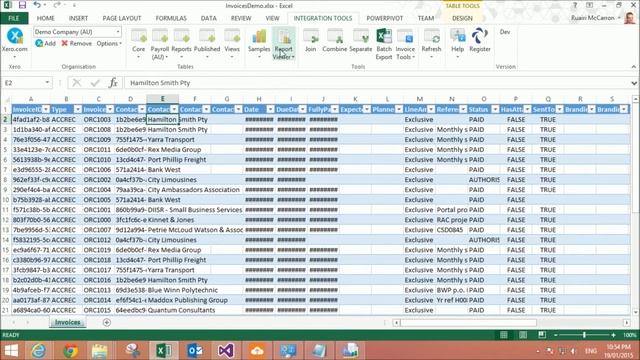Viewport: 640px width, 360px height.
Task: Open Windows Start button
Action: tap(11, 351)
